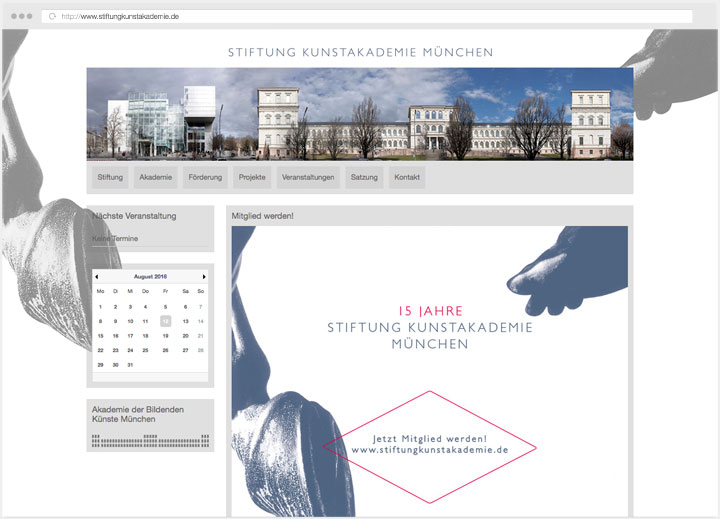Open the Satzung menu item
This screenshot has width=720, height=519.
364,177
